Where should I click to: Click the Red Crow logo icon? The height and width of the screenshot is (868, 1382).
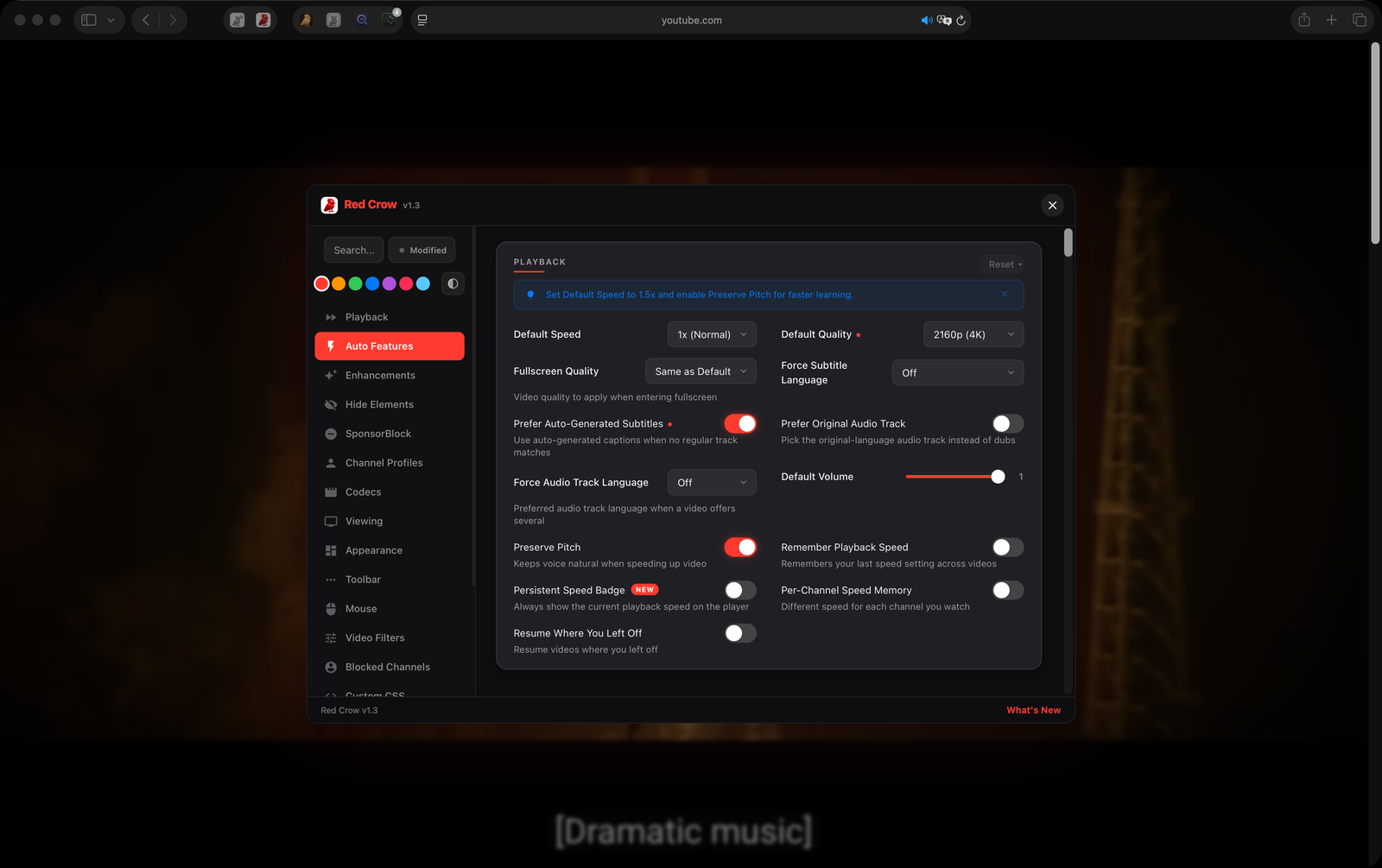click(329, 205)
